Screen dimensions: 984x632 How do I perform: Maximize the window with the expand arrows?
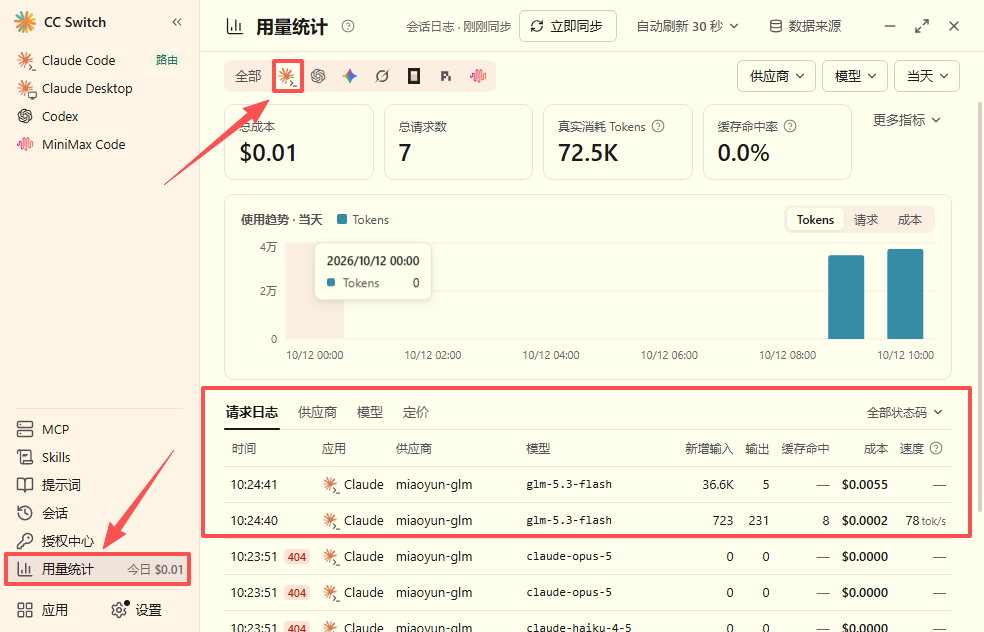(922, 26)
